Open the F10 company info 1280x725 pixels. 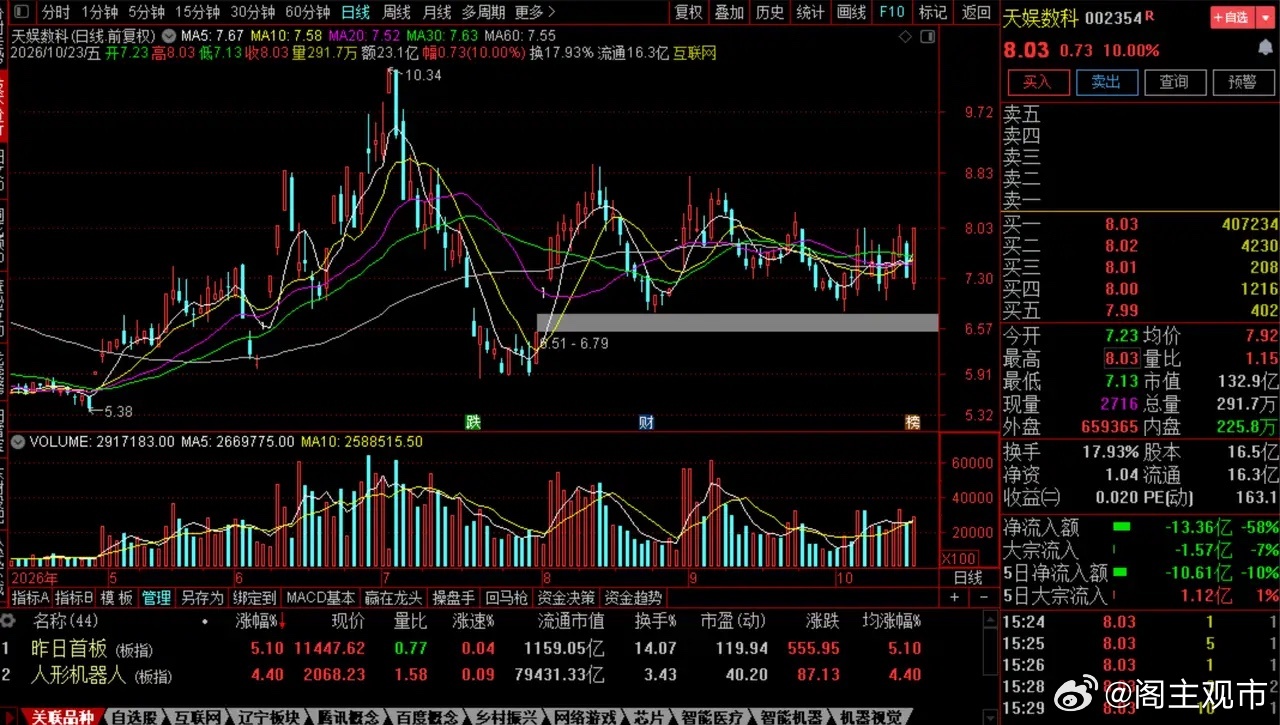892,12
